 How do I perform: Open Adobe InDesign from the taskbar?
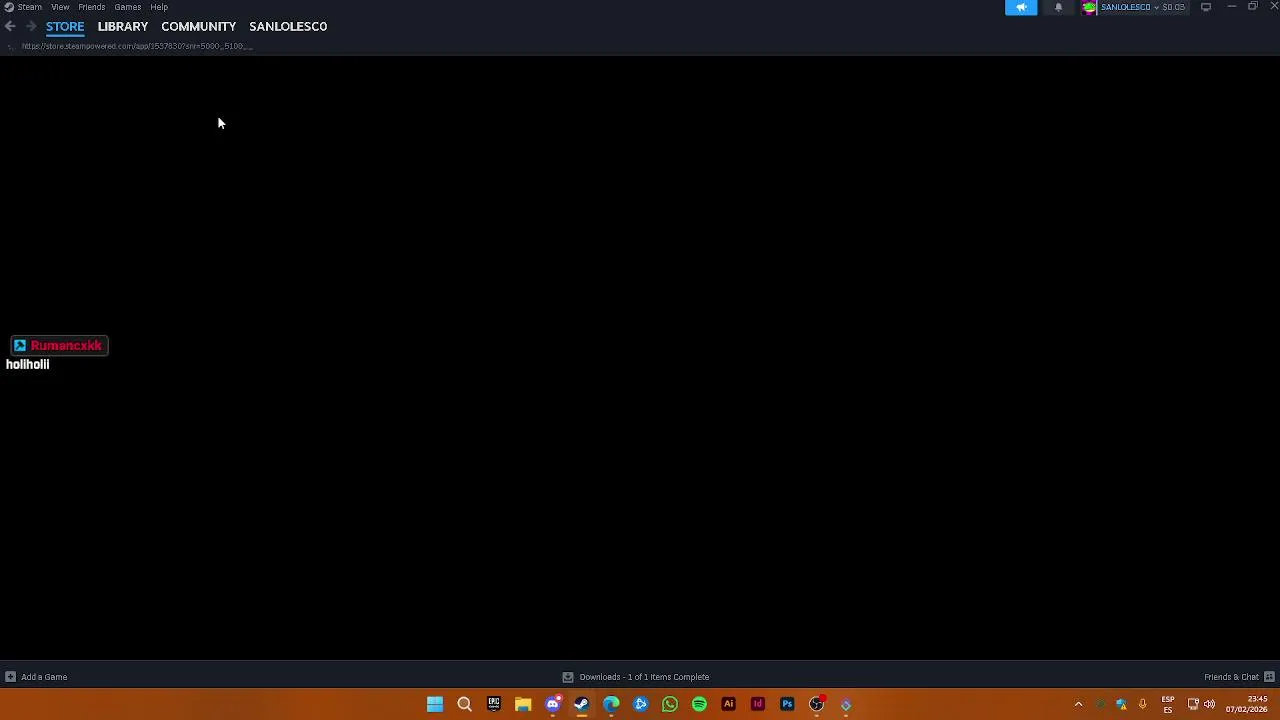pyautogui.click(x=758, y=705)
